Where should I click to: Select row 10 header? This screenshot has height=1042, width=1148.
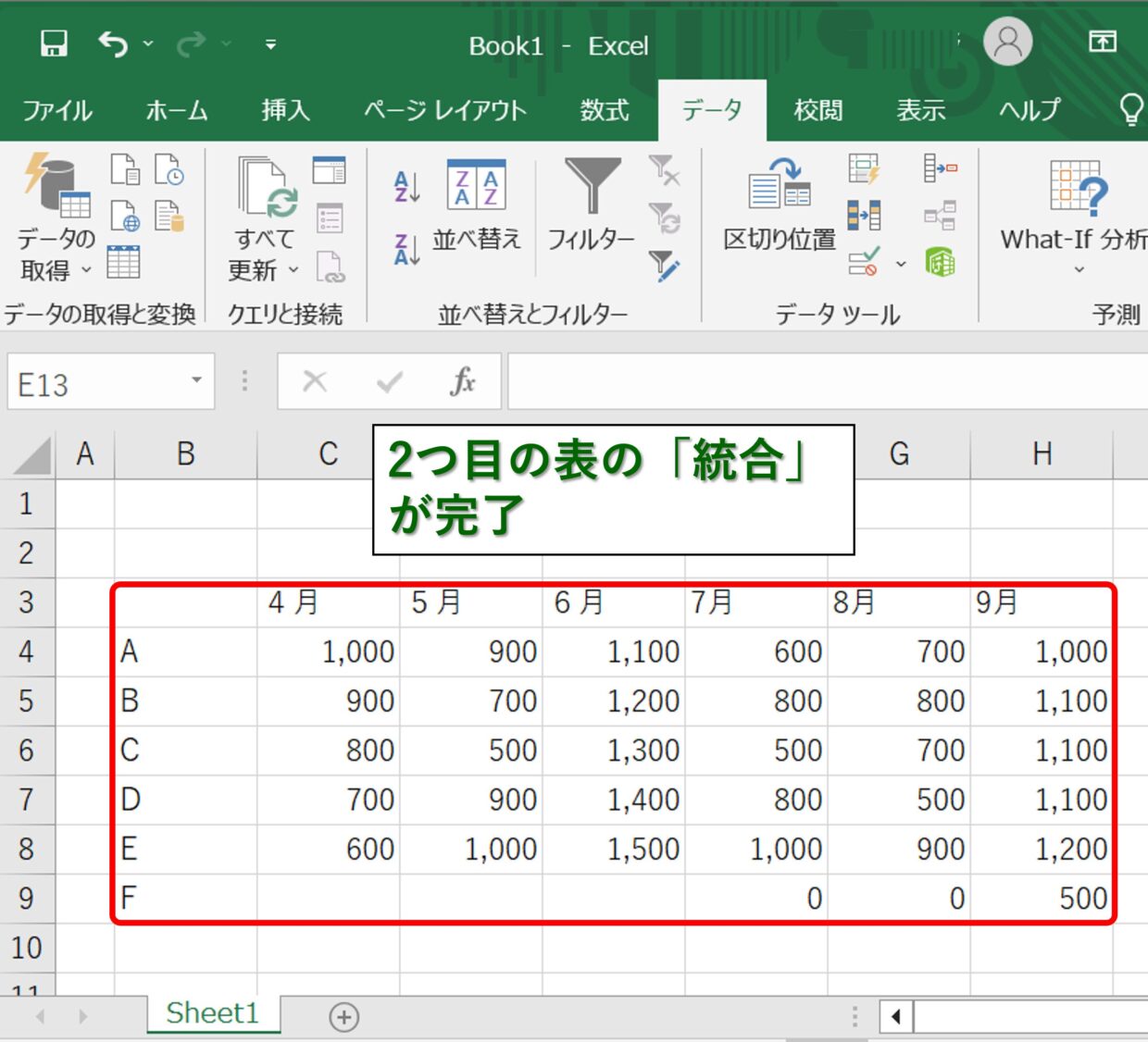[x=27, y=948]
